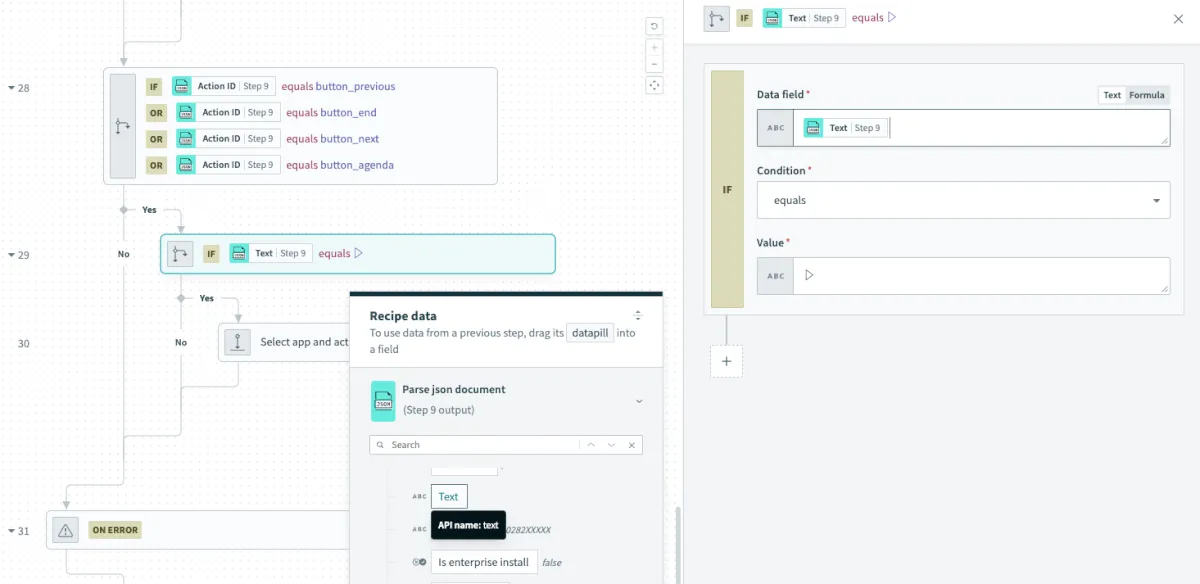Click the warning icon in step 31
1200x584 pixels.
tap(66, 530)
